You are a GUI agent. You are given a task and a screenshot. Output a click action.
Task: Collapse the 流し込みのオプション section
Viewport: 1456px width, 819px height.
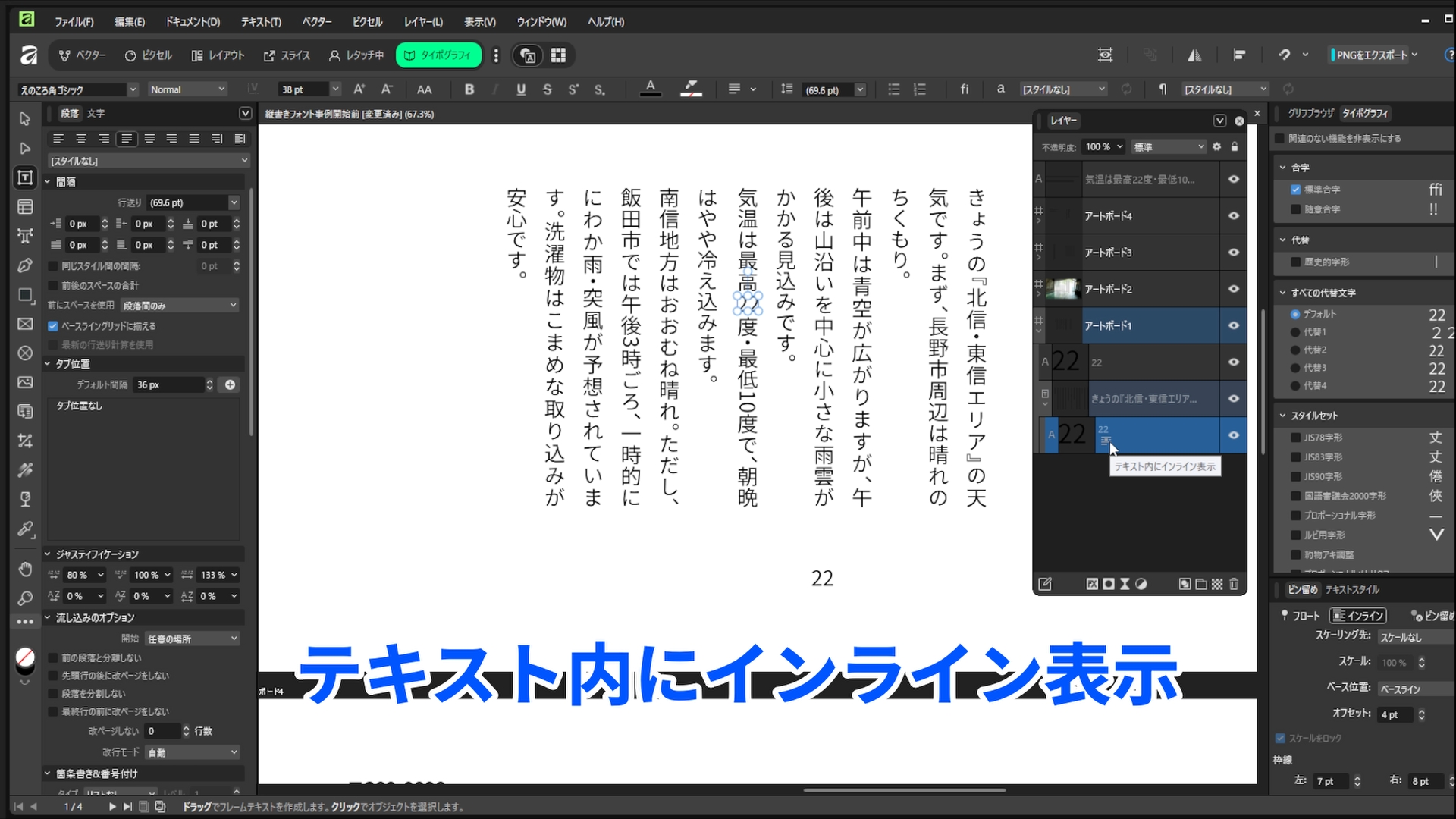[x=47, y=617]
